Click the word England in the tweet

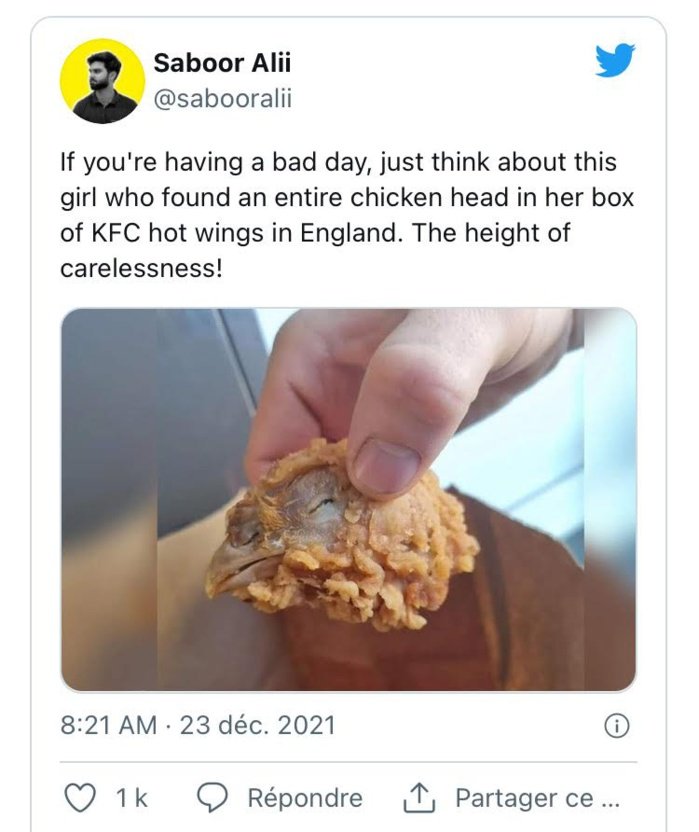[x=348, y=233]
